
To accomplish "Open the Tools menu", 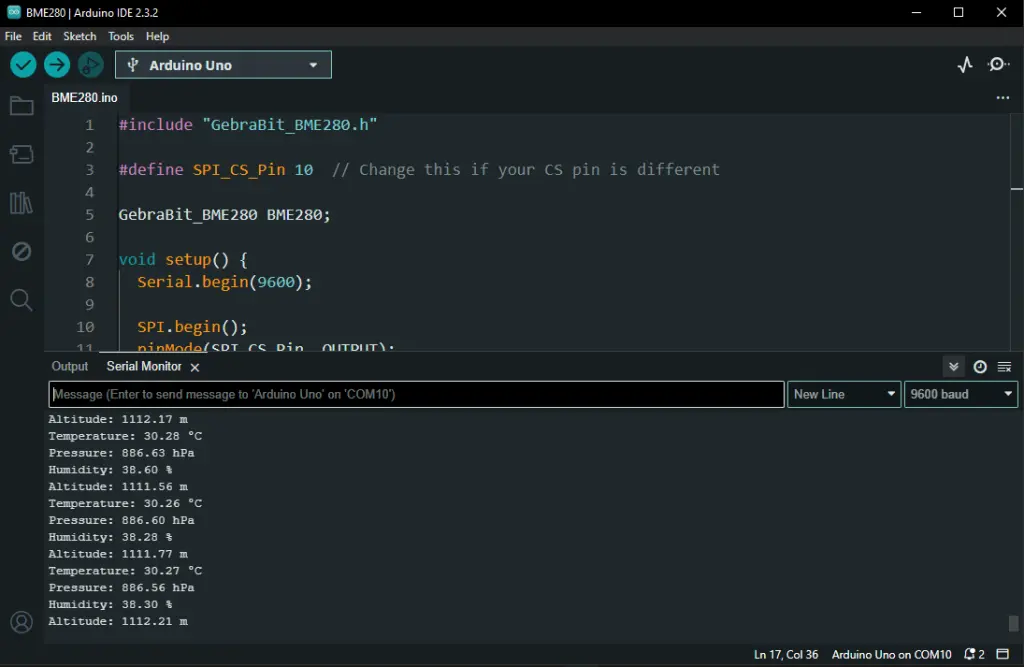I will point(121,36).
